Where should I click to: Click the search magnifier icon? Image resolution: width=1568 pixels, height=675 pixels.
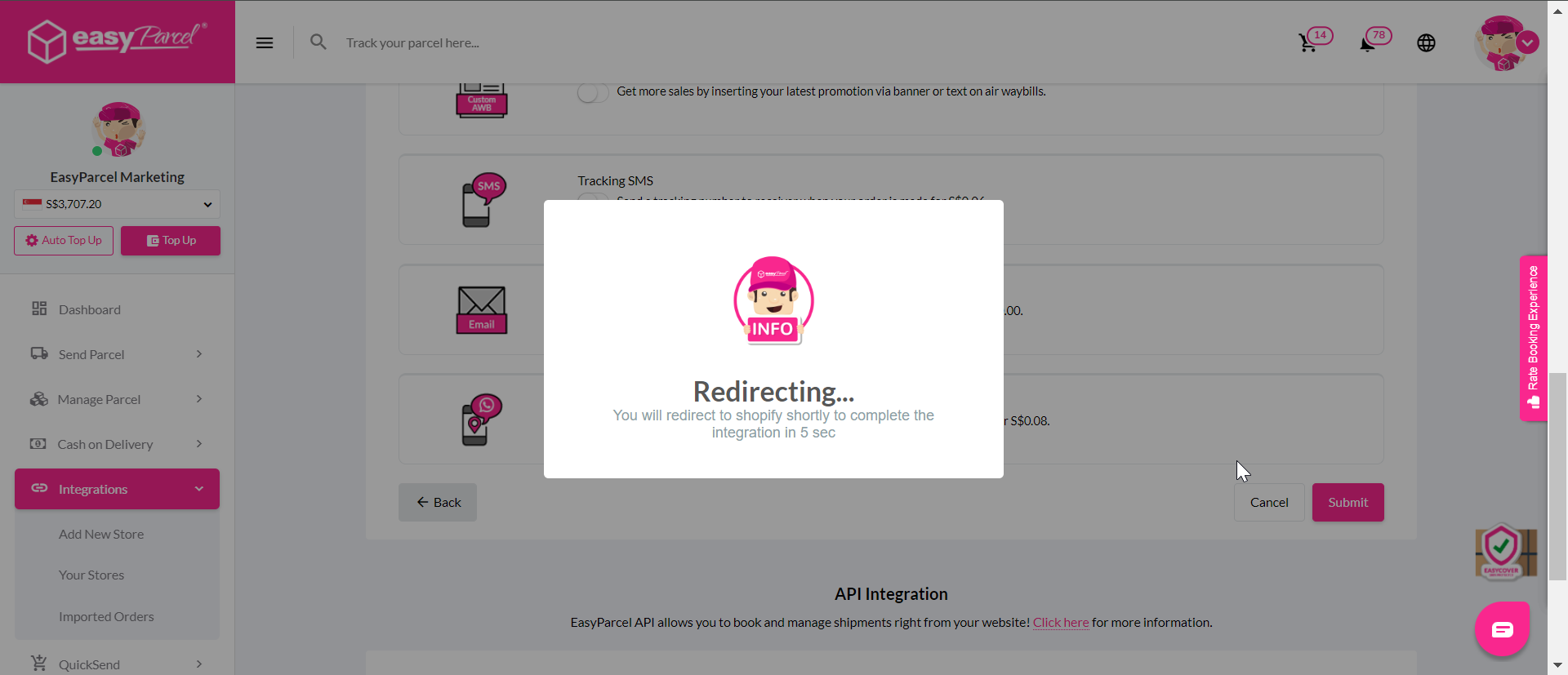pyautogui.click(x=318, y=42)
